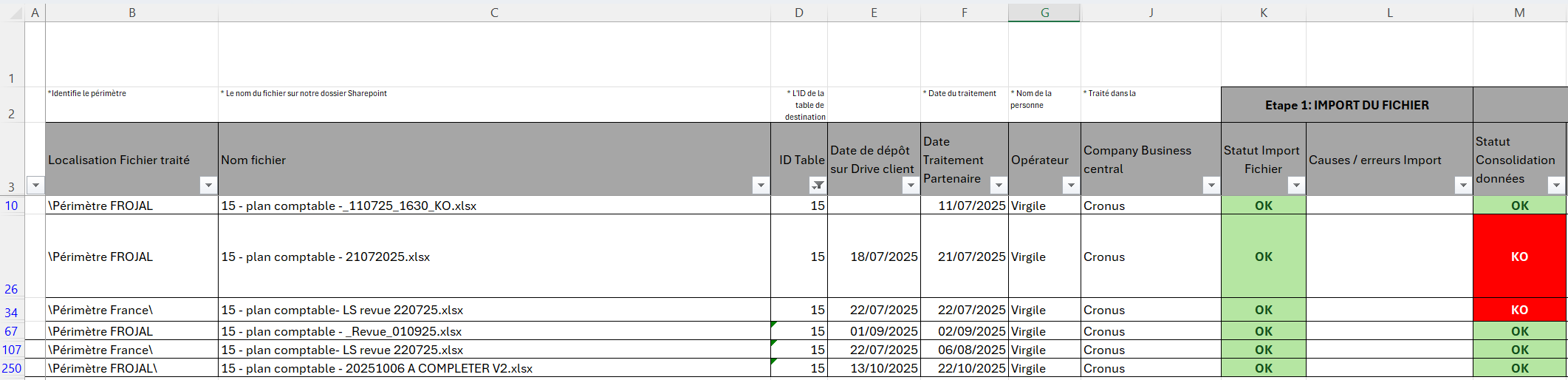Expand Localisation Fichier traité filter dropdown
The image size is (1568, 380).
pos(208,186)
